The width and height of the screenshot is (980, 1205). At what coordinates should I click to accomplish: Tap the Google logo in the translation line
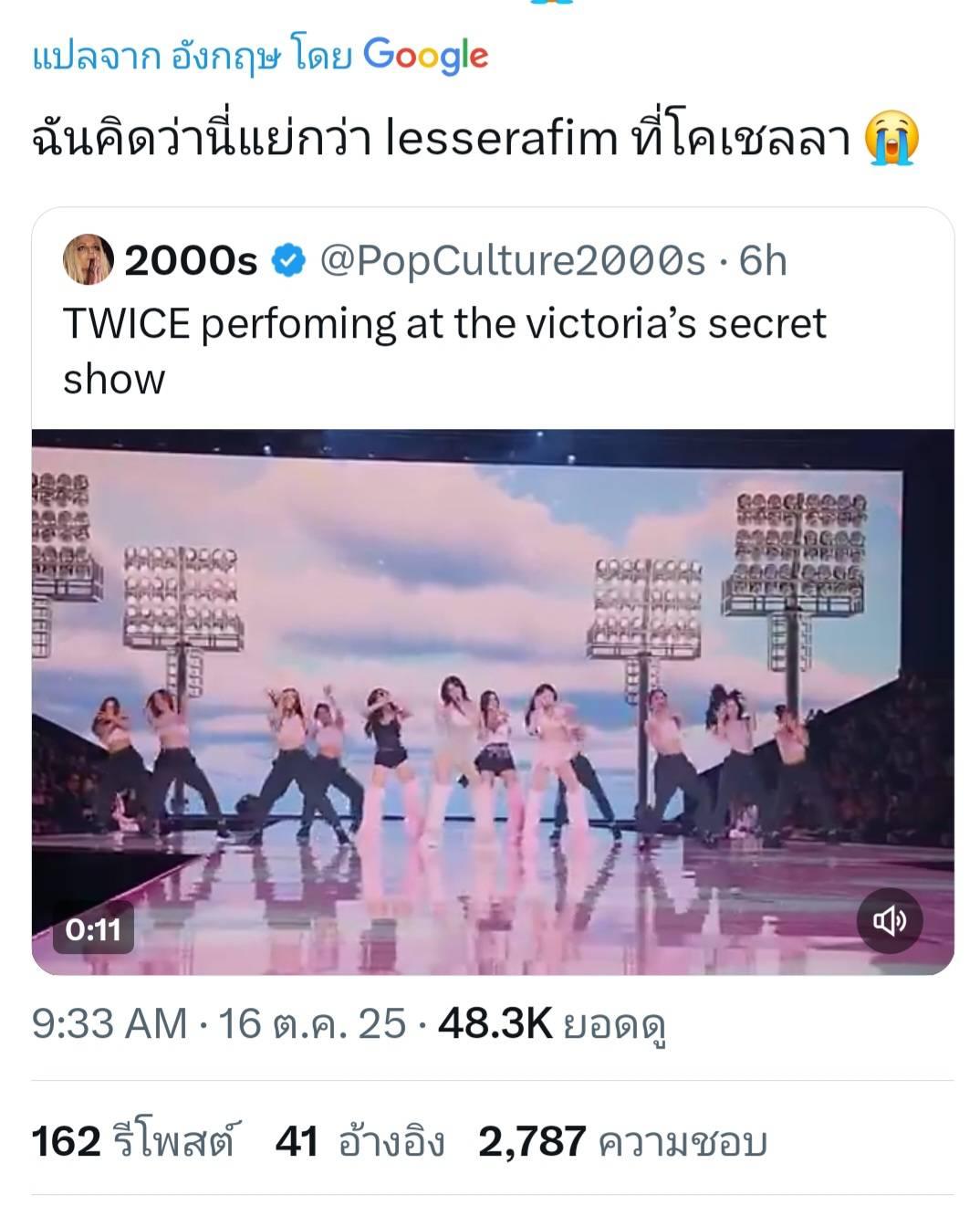point(425,56)
